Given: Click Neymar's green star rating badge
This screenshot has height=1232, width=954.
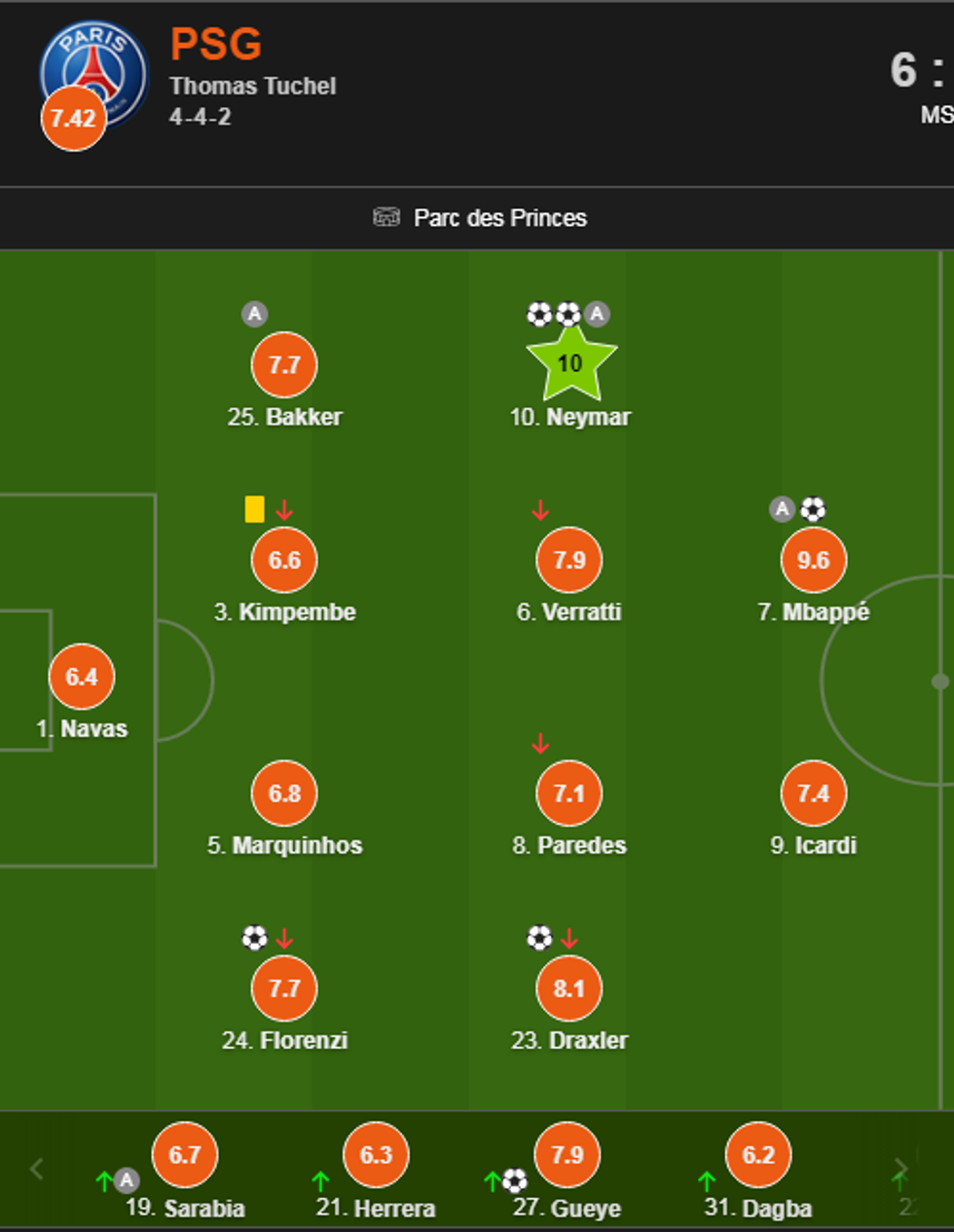Looking at the screenshot, I should pyautogui.click(x=570, y=364).
